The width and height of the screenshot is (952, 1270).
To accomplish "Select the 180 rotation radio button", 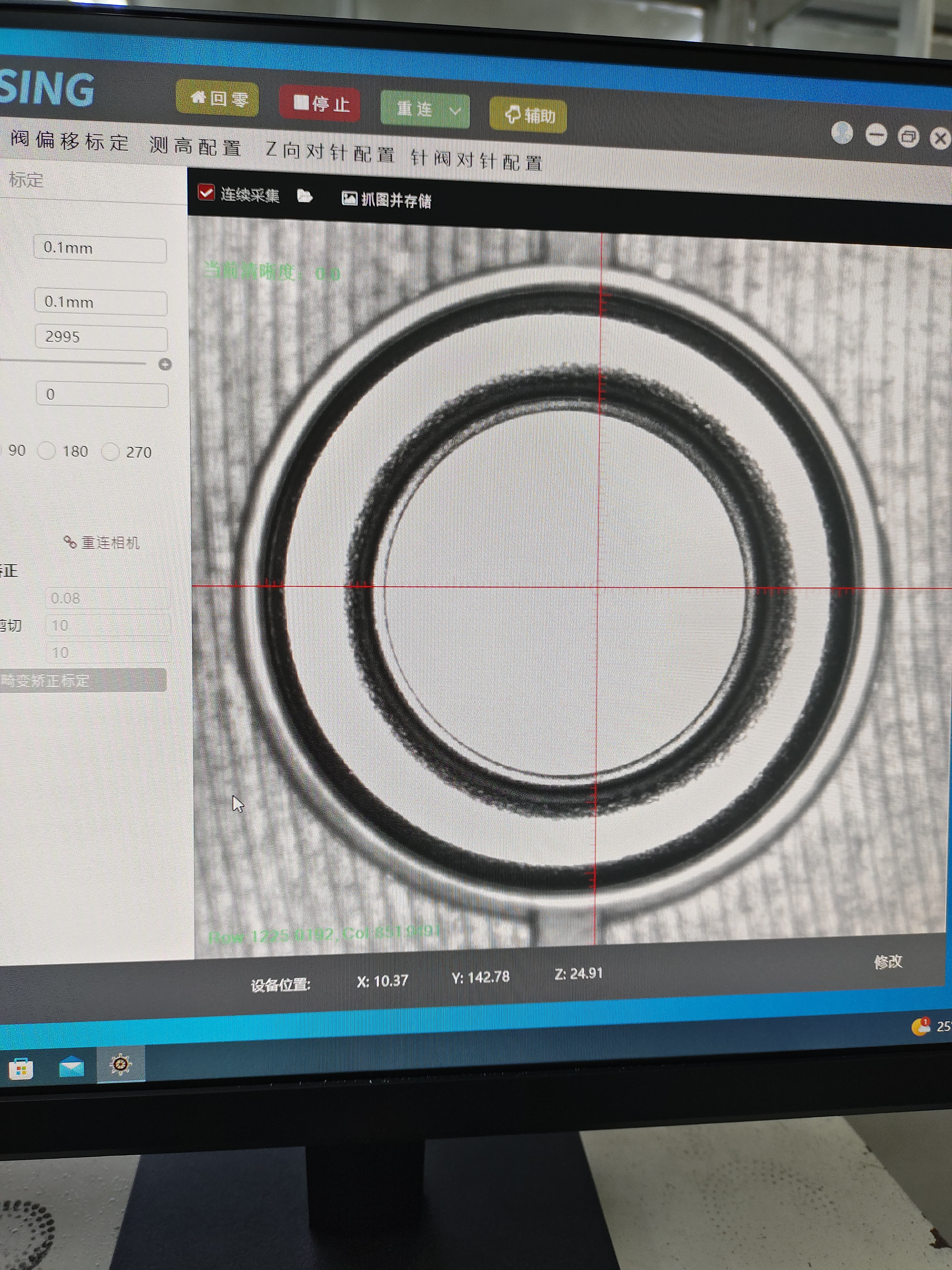I will point(47,451).
